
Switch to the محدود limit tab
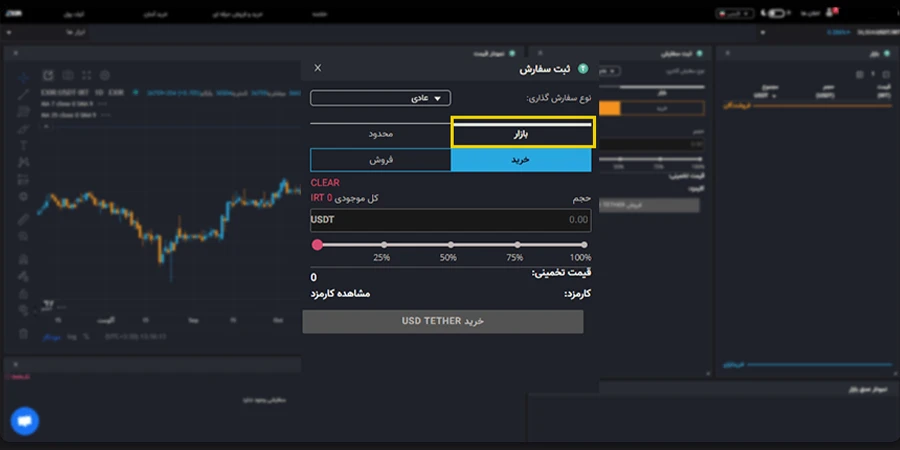coord(381,134)
